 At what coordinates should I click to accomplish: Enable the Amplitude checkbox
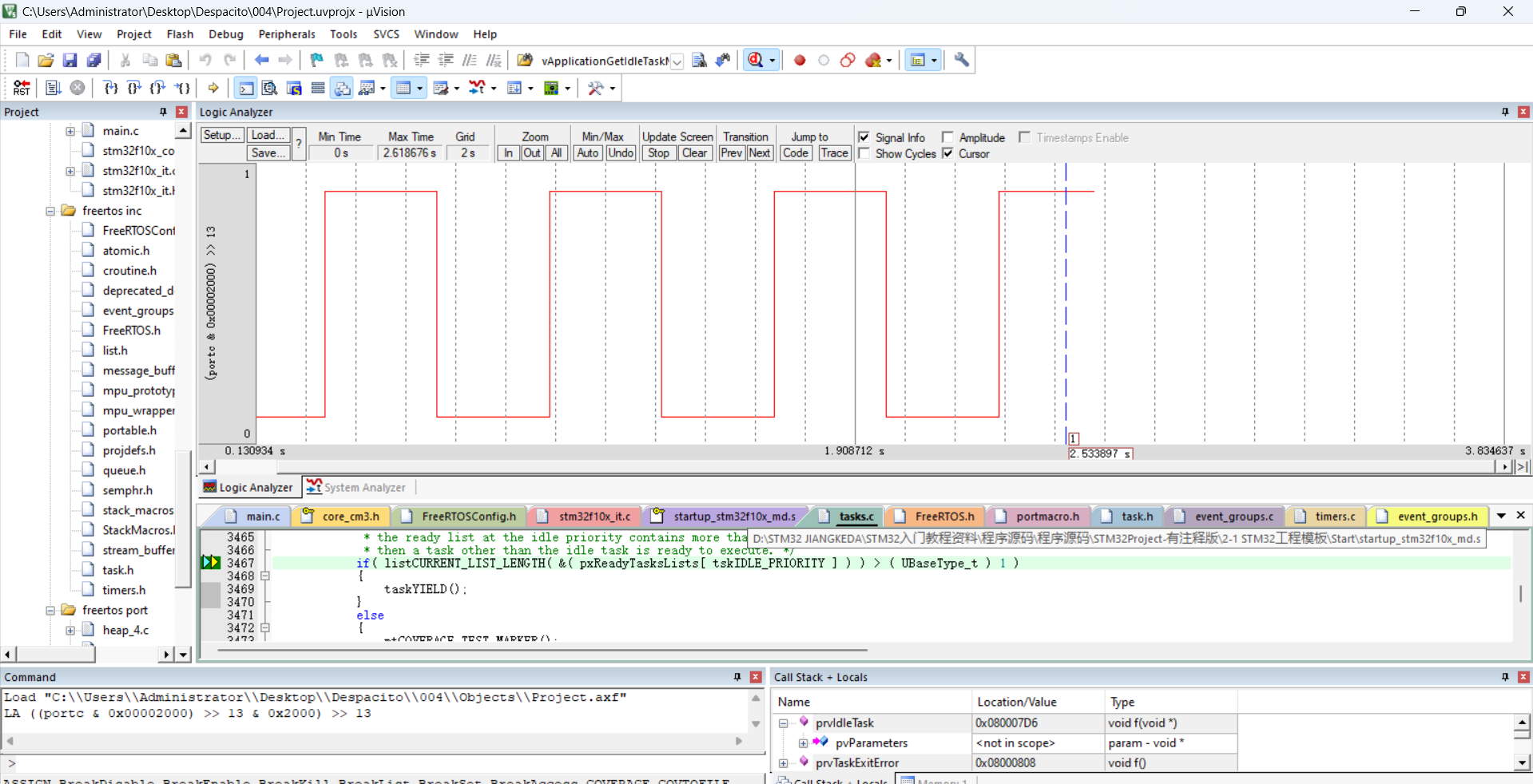(947, 137)
